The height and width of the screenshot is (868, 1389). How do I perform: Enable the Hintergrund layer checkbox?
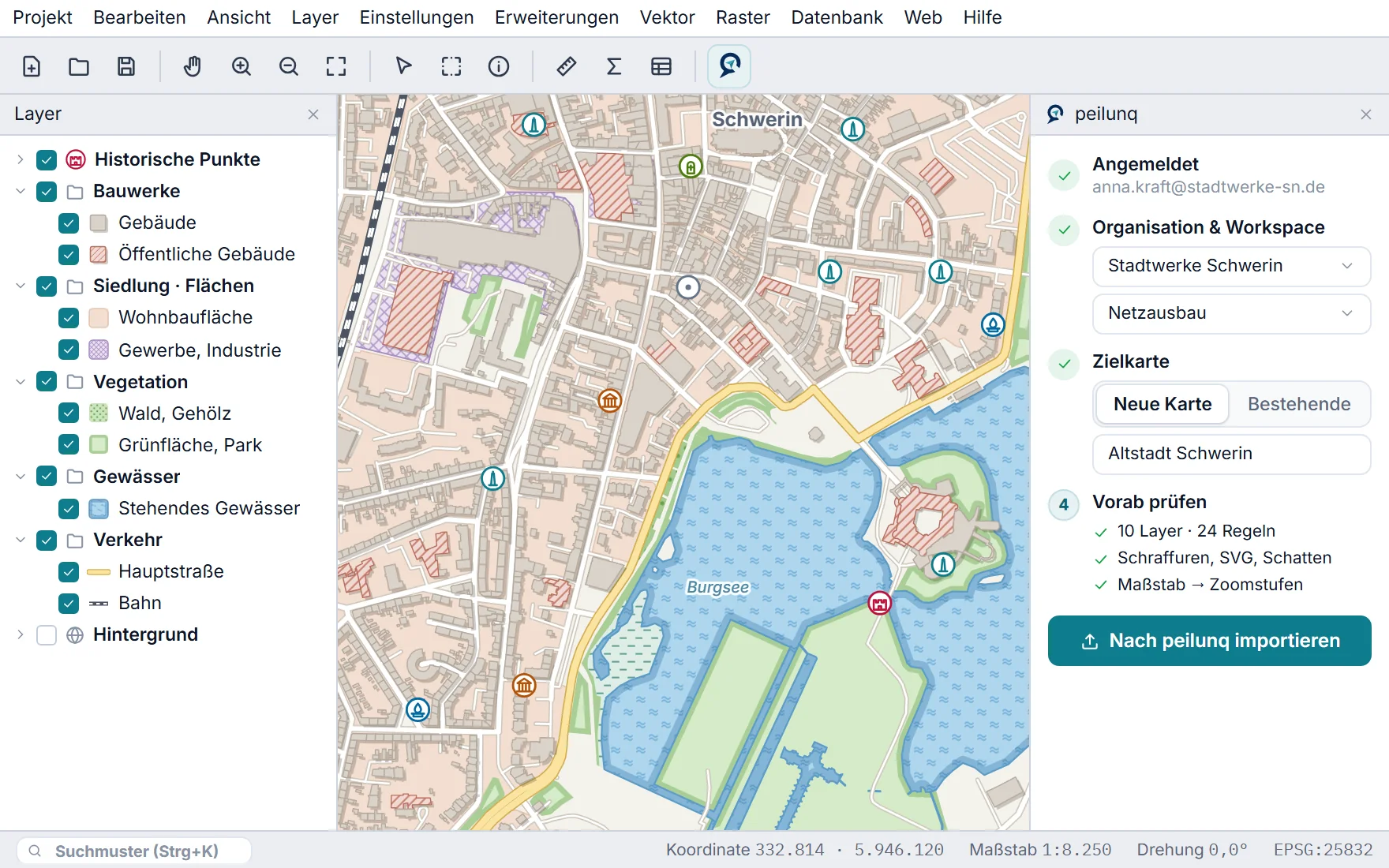(x=47, y=635)
